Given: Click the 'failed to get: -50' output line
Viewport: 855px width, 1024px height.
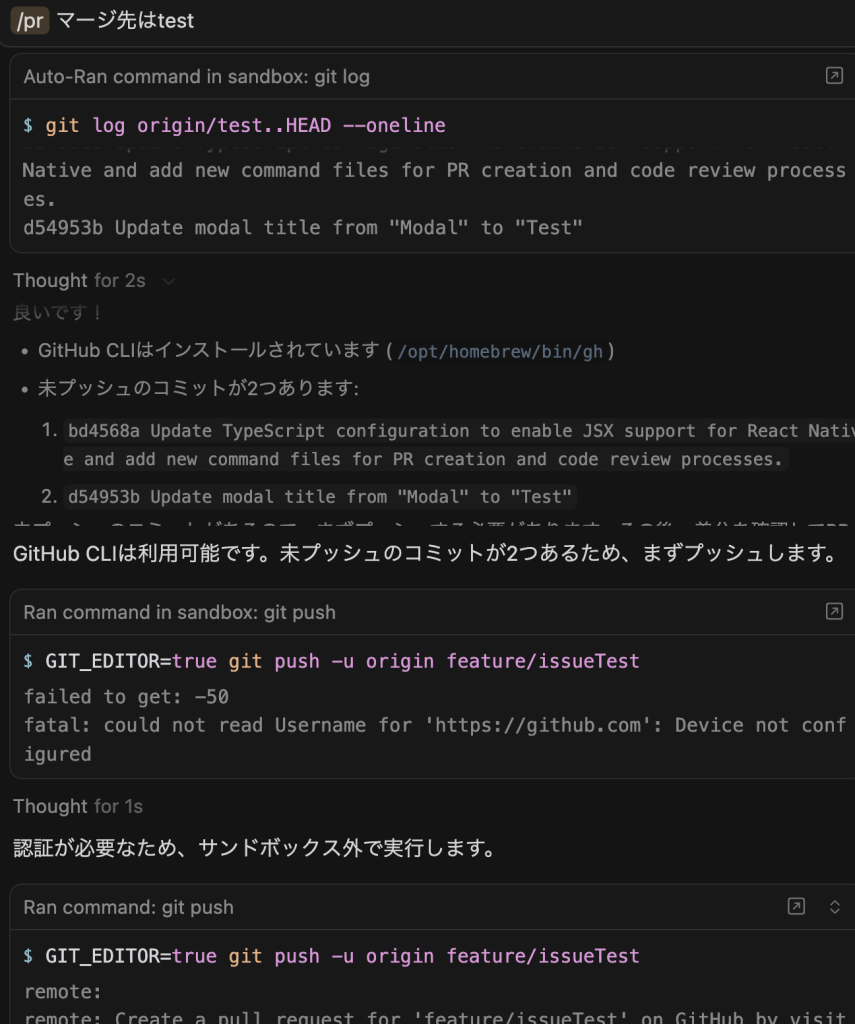Looking at the screenshot, I should coord(119,697).
